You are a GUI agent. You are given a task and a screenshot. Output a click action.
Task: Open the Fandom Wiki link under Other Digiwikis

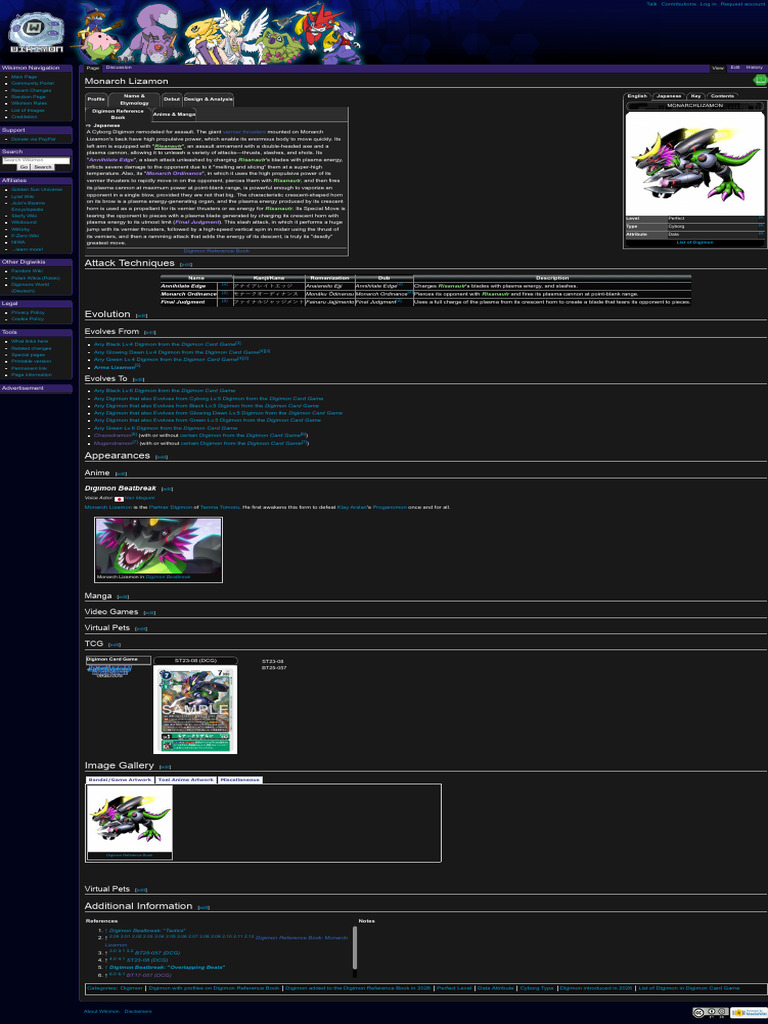pos(27,271)
